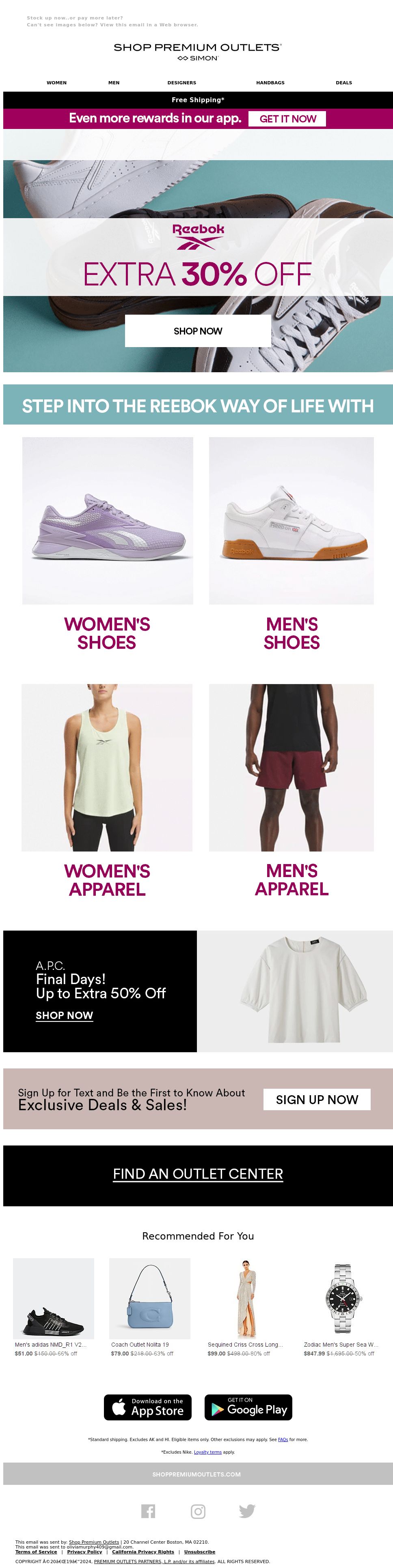Screen dimensions: 393x1568
Task: Click the Reebok logo in the banner
Action: [198, 237]
